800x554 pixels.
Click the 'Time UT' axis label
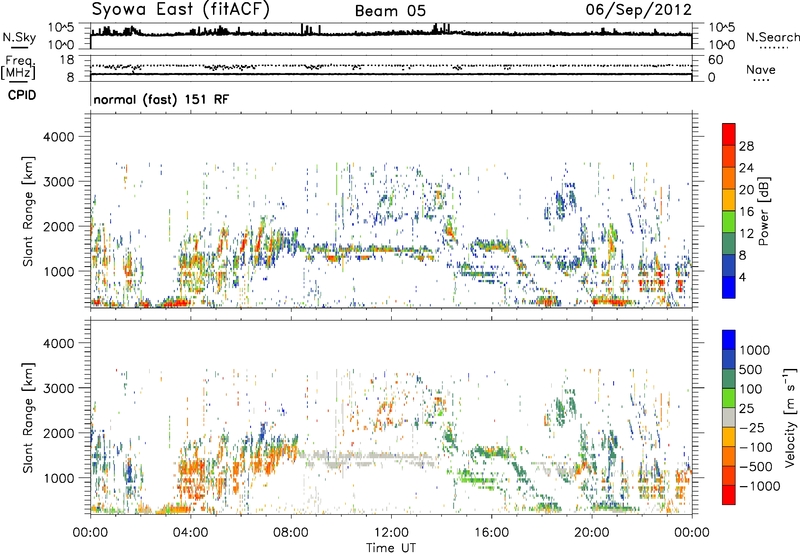coord(391,548)
